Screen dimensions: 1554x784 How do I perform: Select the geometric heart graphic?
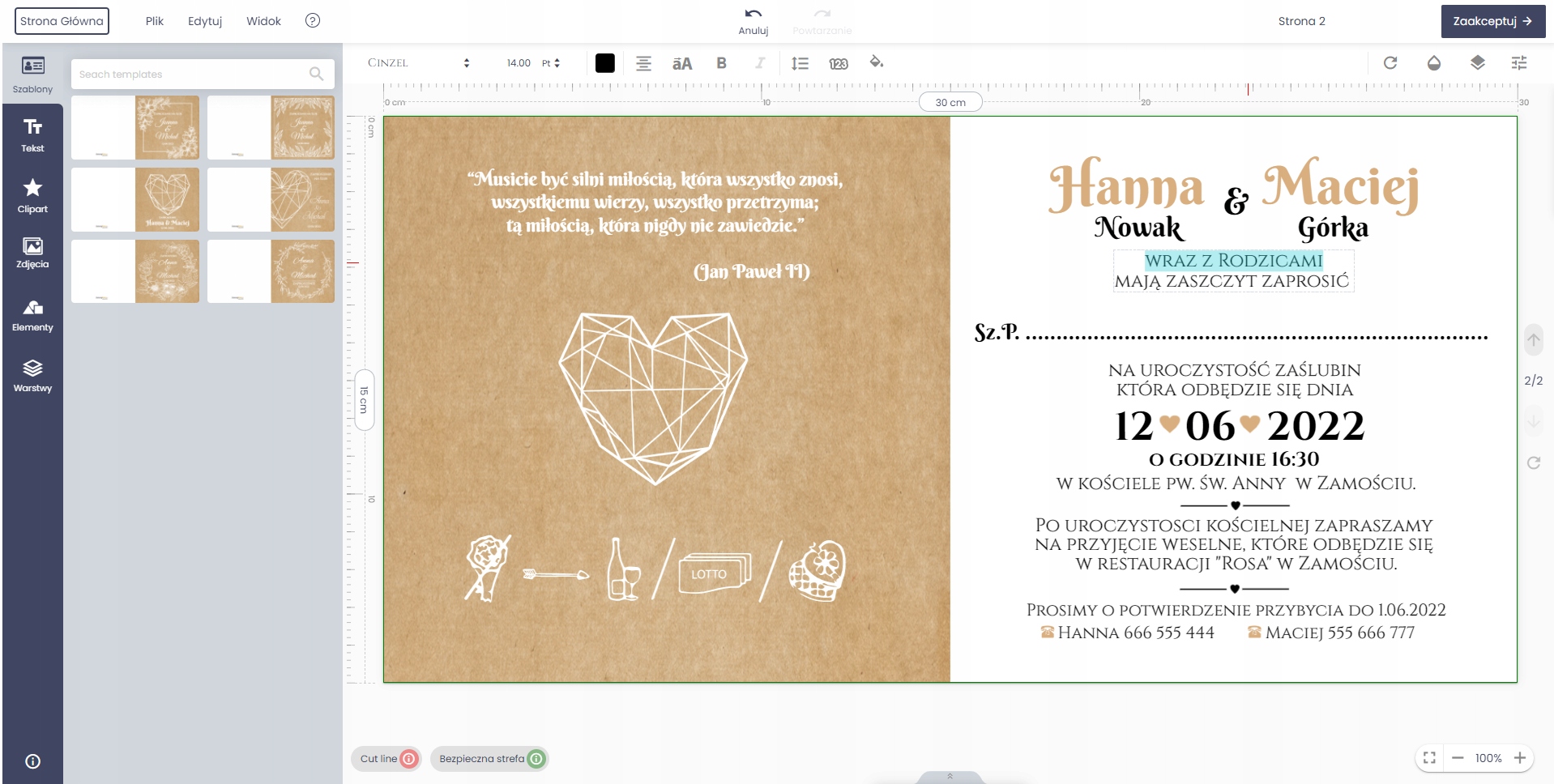point(653,398)
